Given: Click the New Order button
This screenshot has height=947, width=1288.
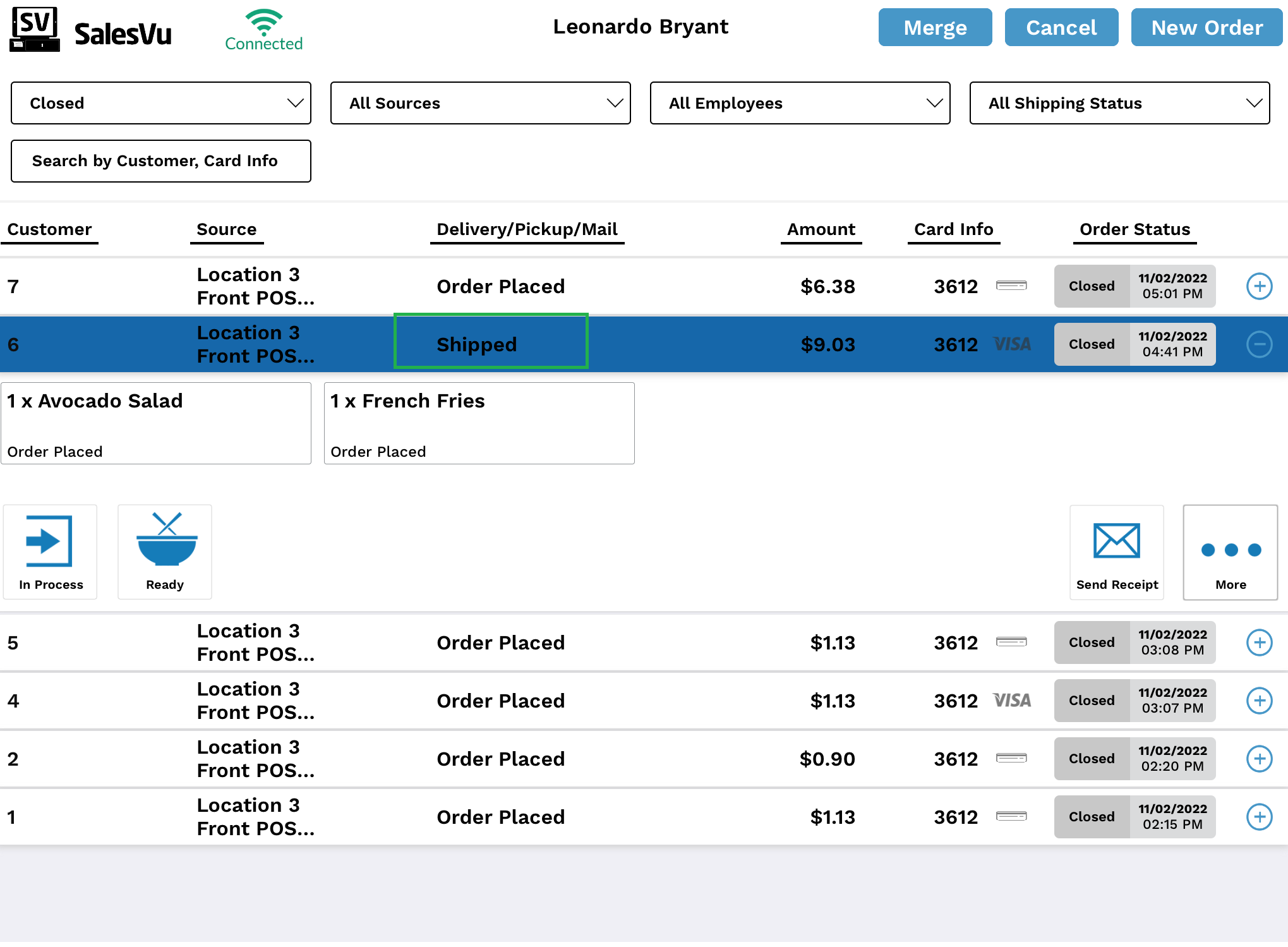Looking at the screenshot, I should (x=1206, y=27).
